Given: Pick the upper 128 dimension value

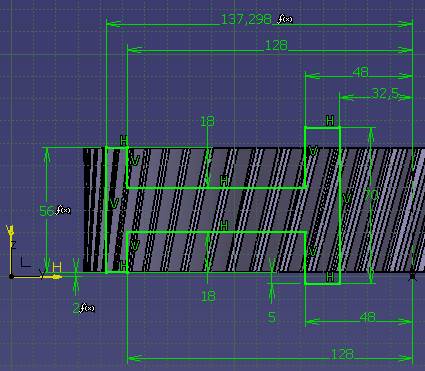Looking at the screenshot, I should click(x=276, y=45).
